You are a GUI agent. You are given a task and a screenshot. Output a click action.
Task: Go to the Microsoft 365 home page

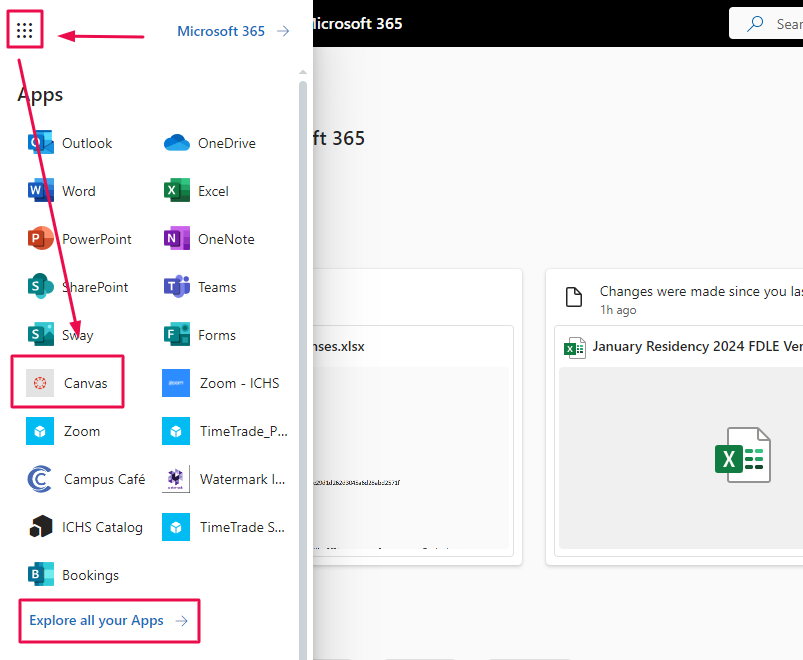pos(220,30)
